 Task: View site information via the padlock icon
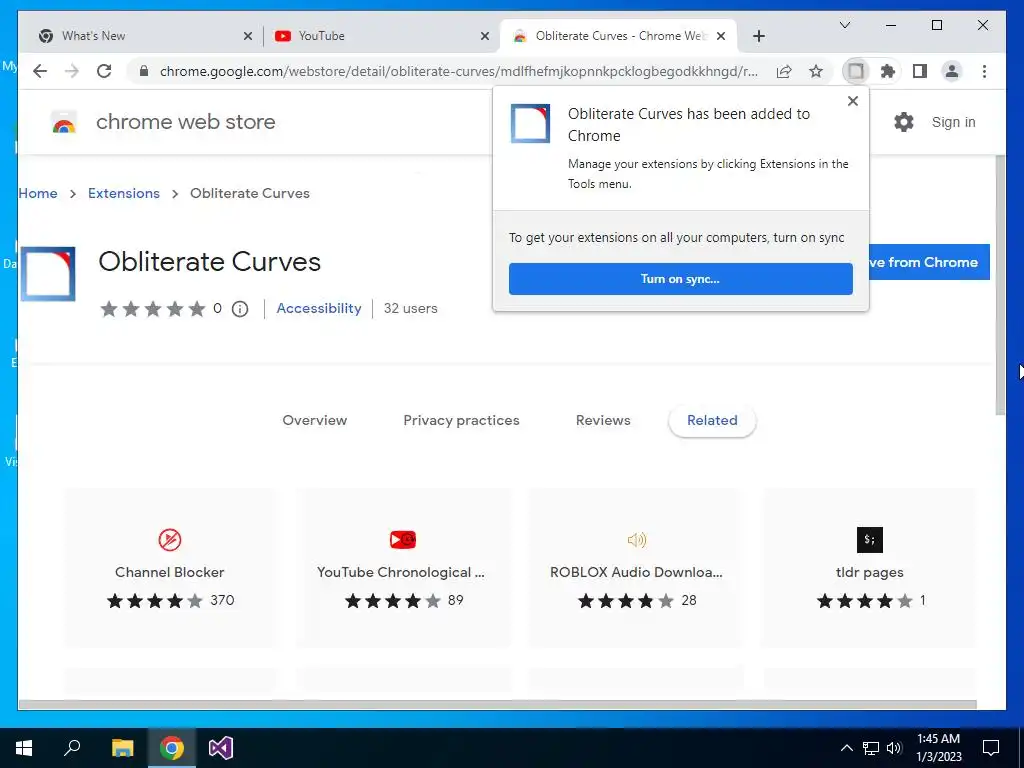(x=144, y=71)
